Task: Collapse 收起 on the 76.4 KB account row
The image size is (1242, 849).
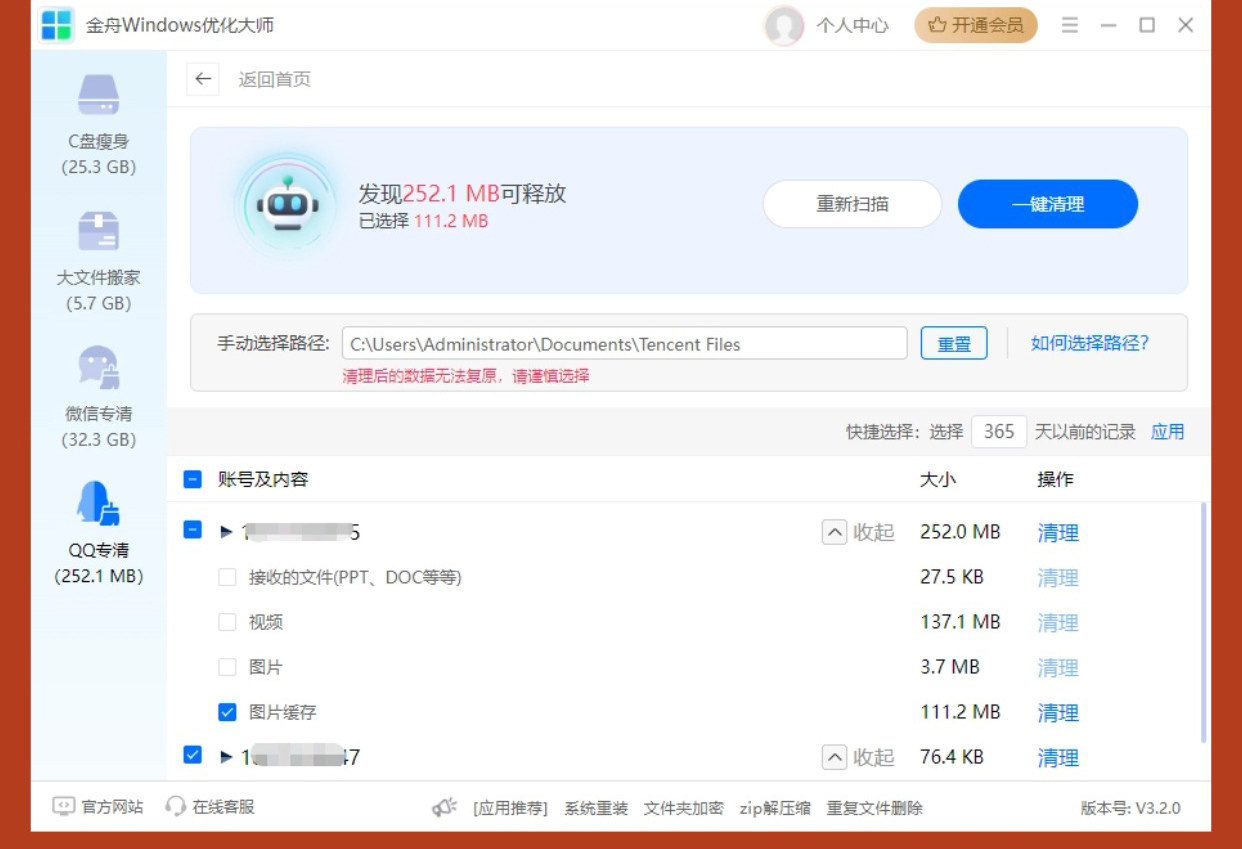Action: point(858,757)
